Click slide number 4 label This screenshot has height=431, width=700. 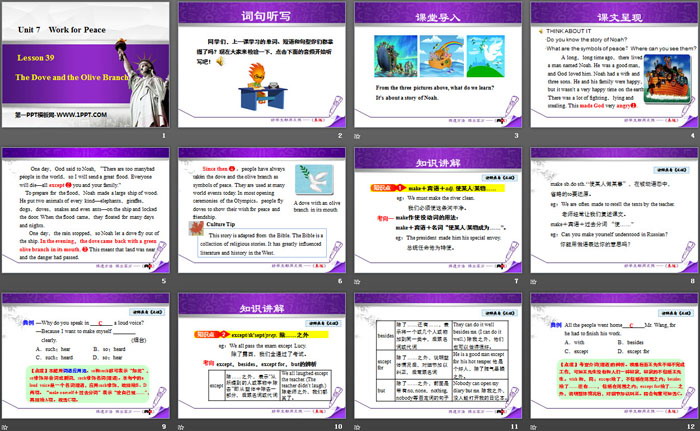[x=693, y=135]
